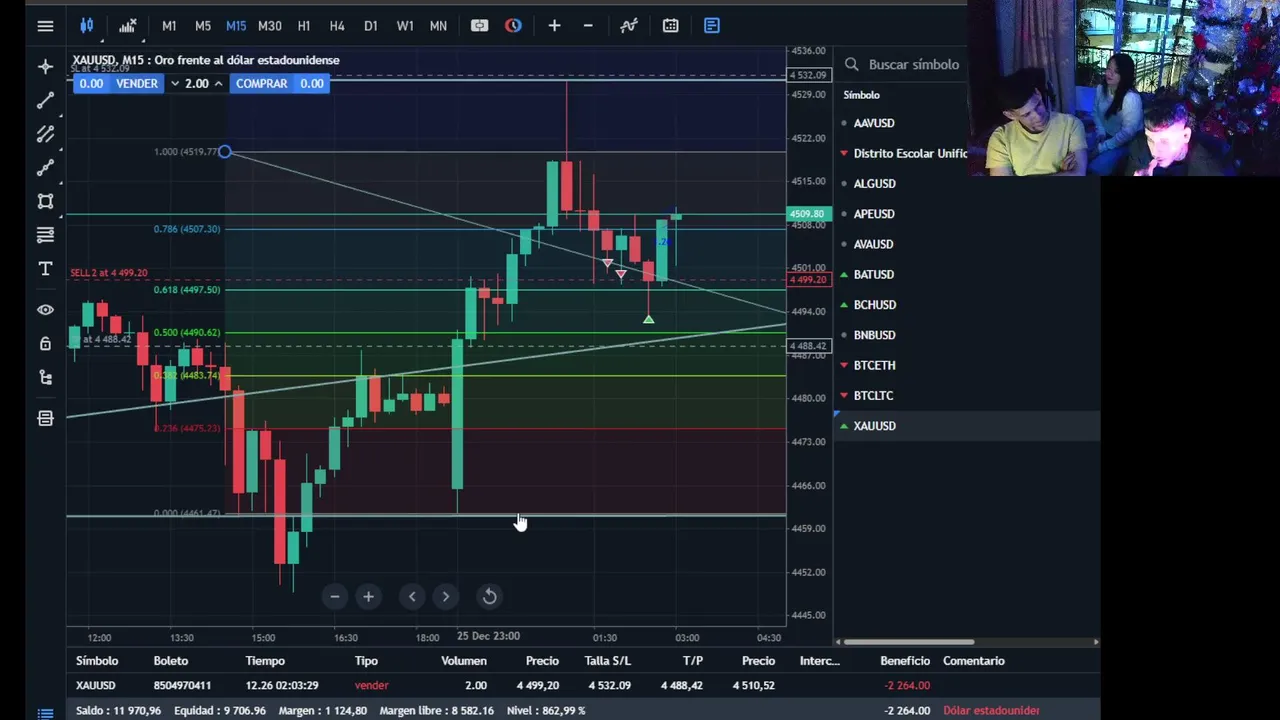Open the indicators wave-line icon

(629, 26)
